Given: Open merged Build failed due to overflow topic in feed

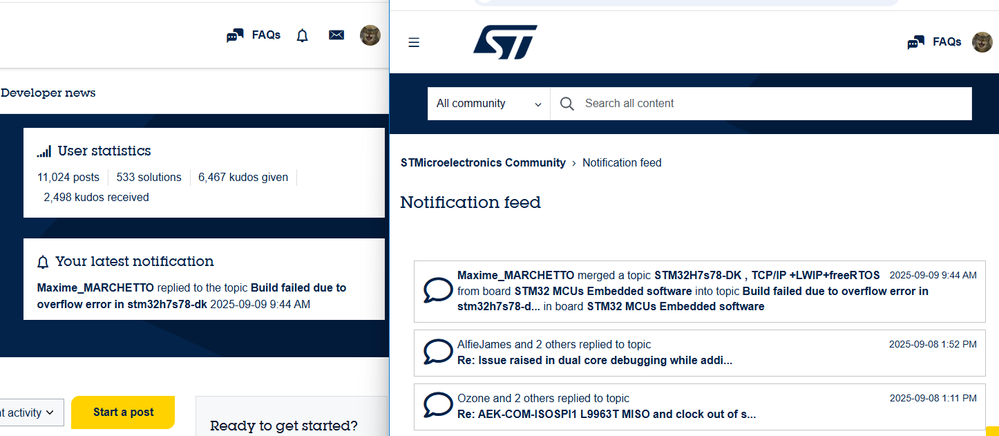Looking at the screenshot, I should [693, 299].
